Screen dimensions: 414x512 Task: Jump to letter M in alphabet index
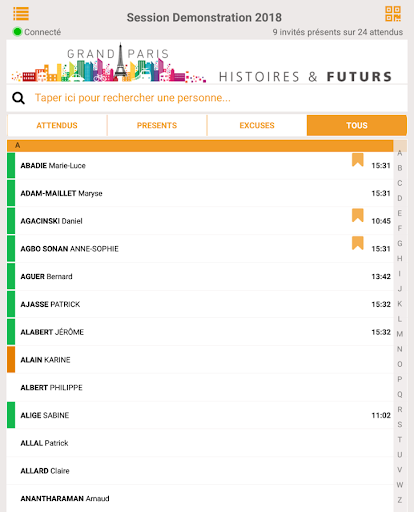[x=400, y=334]
